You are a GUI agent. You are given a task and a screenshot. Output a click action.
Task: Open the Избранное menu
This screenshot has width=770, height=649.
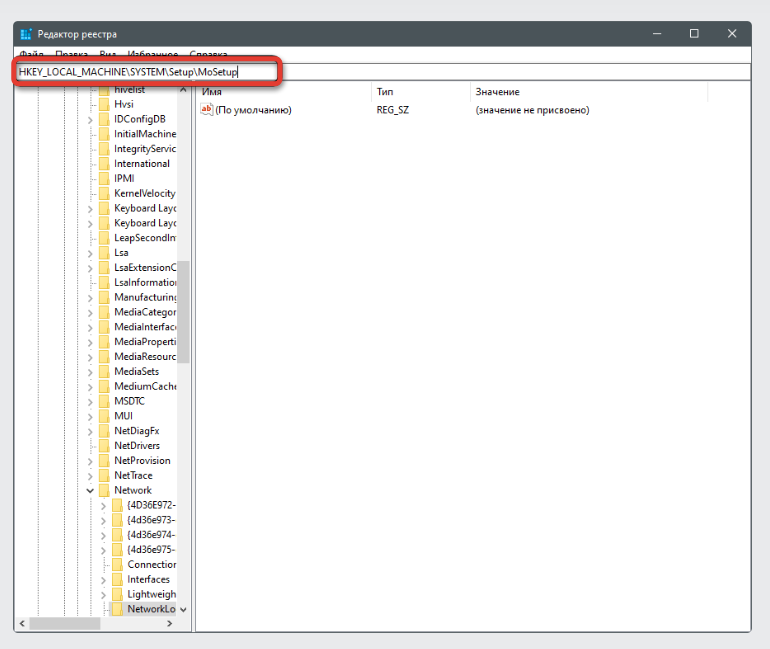tap(153, 54)
